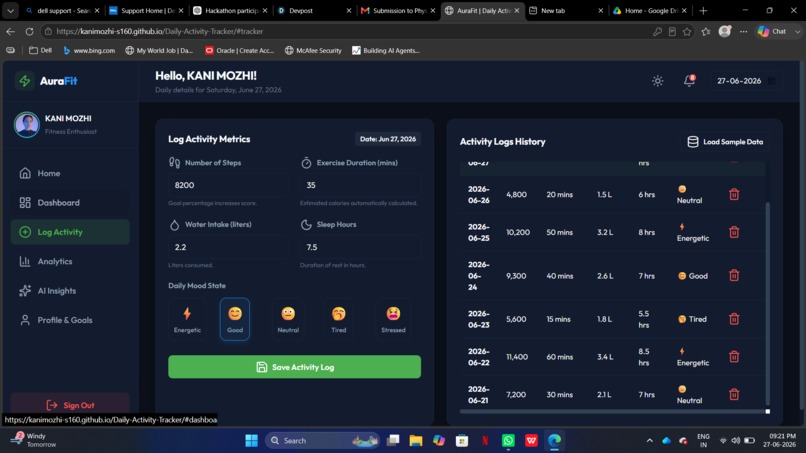Open the header date picker showing 27-06-2026
The image size is (806, 453).
746,81
